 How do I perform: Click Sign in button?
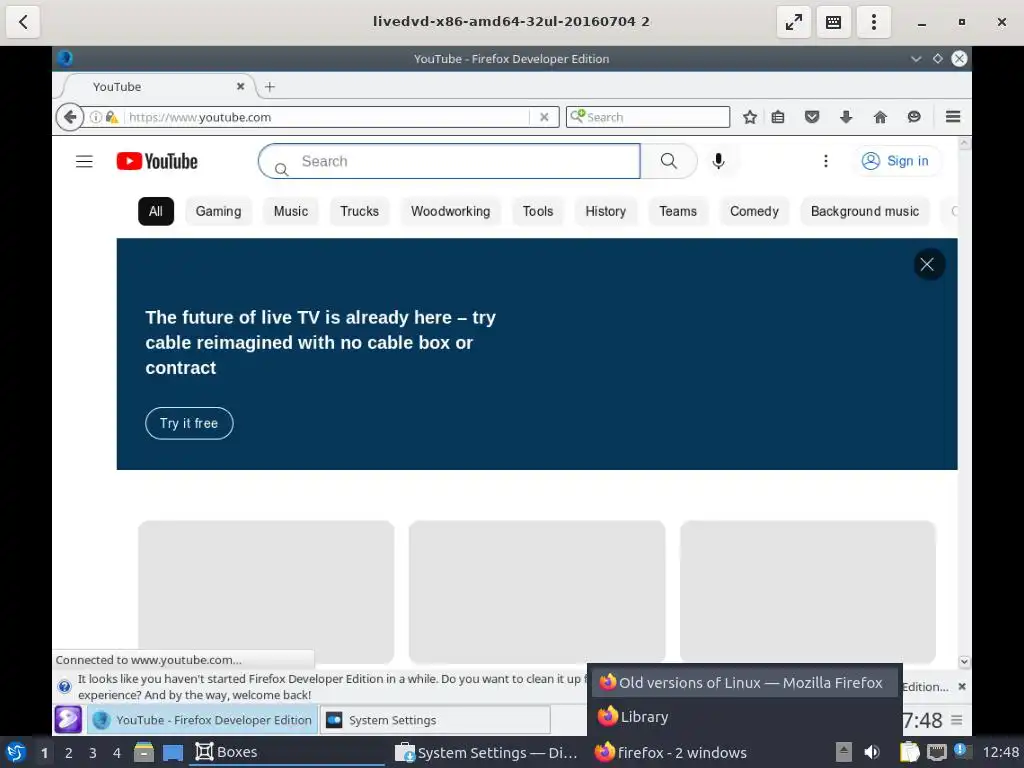click(896, 161)
